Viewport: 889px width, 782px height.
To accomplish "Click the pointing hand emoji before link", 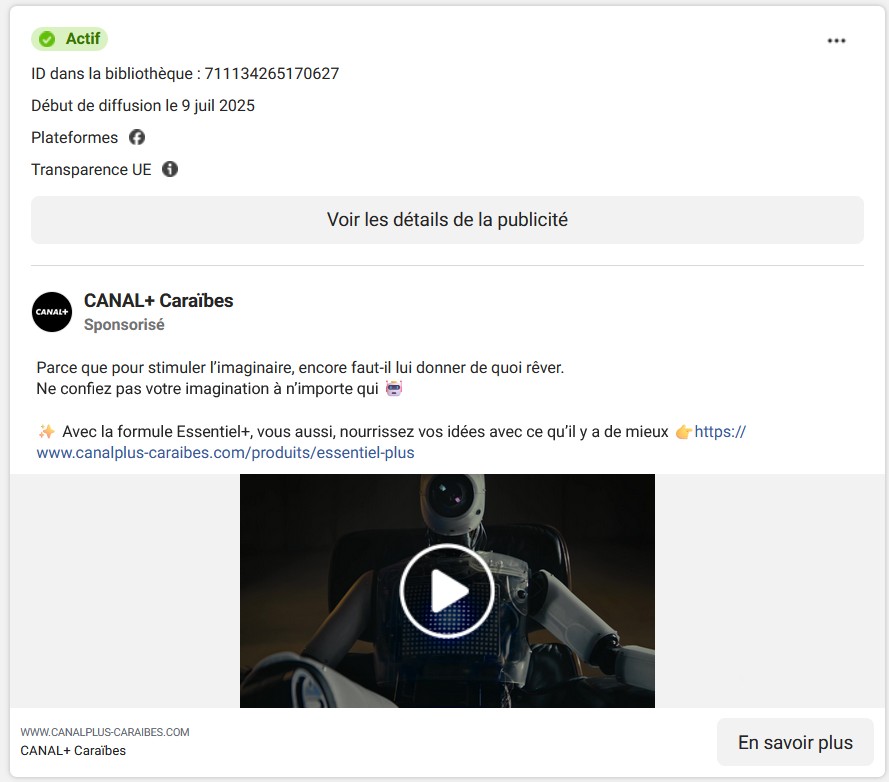I will (x=684, y=432).
